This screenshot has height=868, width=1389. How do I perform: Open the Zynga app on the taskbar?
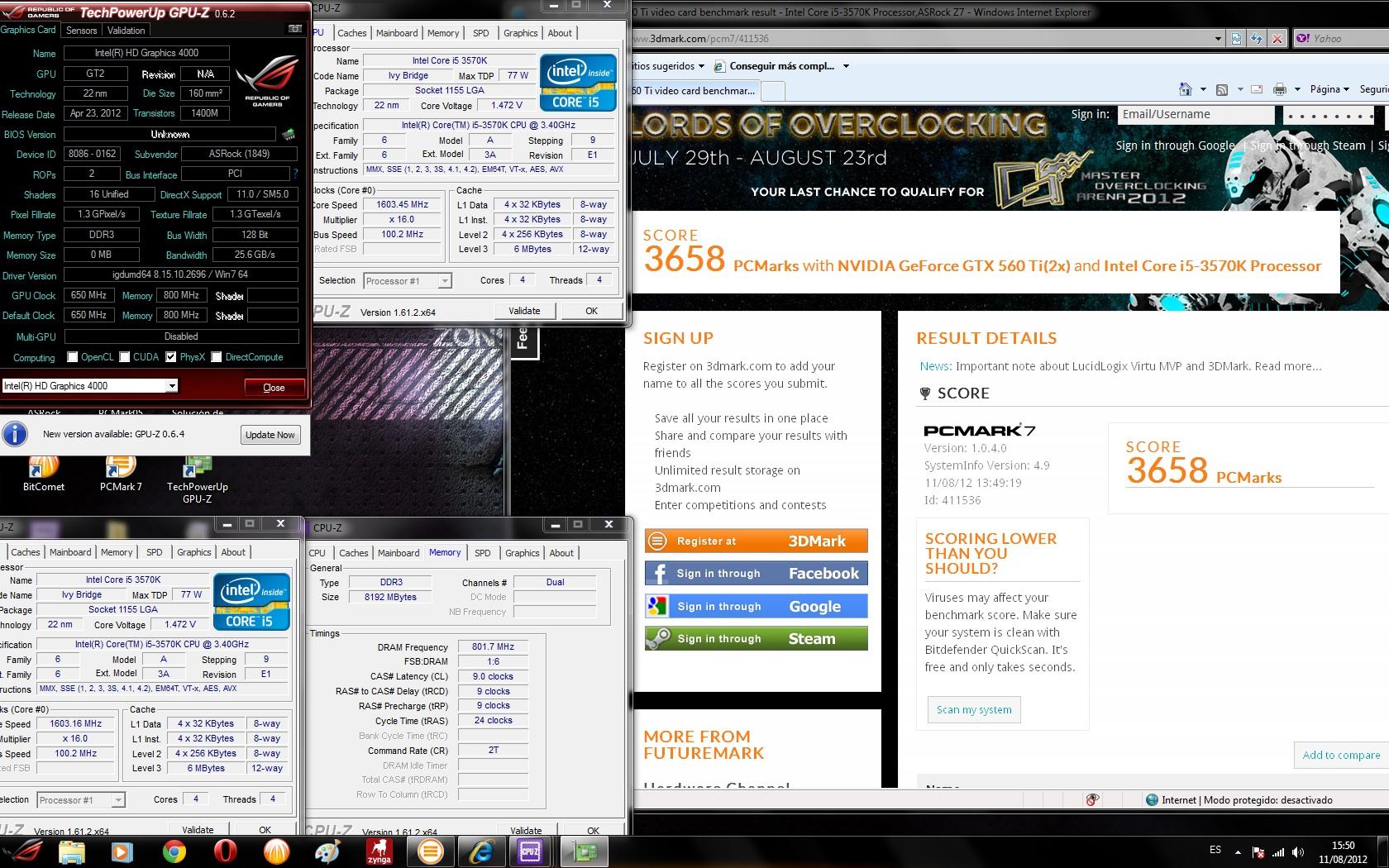click(x=379, y=851)
